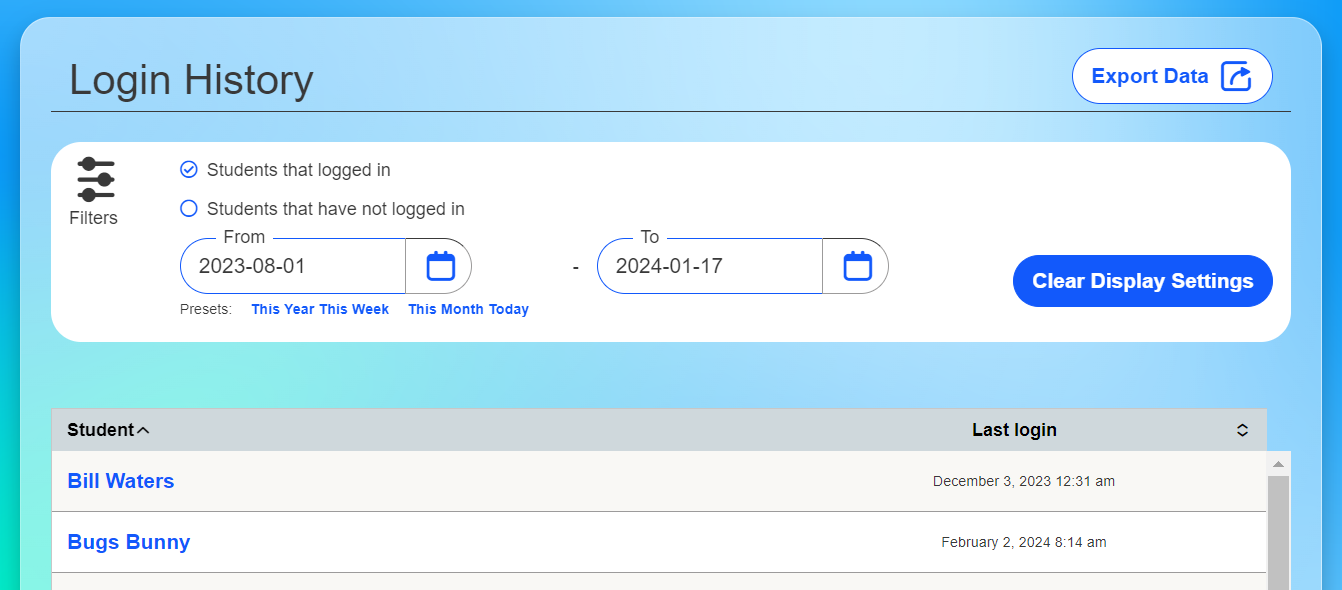Open the From date calendar picker
Image resolution: width=1342 pixels, height=590 pixels.
[440, 266]
